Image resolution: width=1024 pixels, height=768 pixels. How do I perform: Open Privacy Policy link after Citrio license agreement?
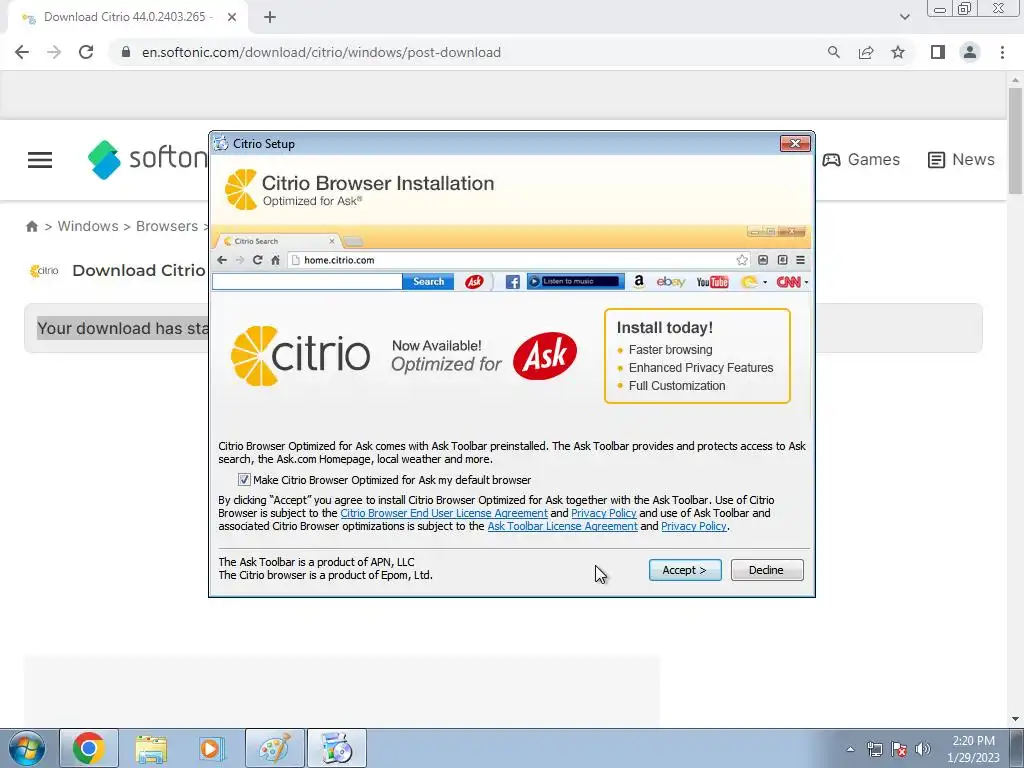[603, 513]
